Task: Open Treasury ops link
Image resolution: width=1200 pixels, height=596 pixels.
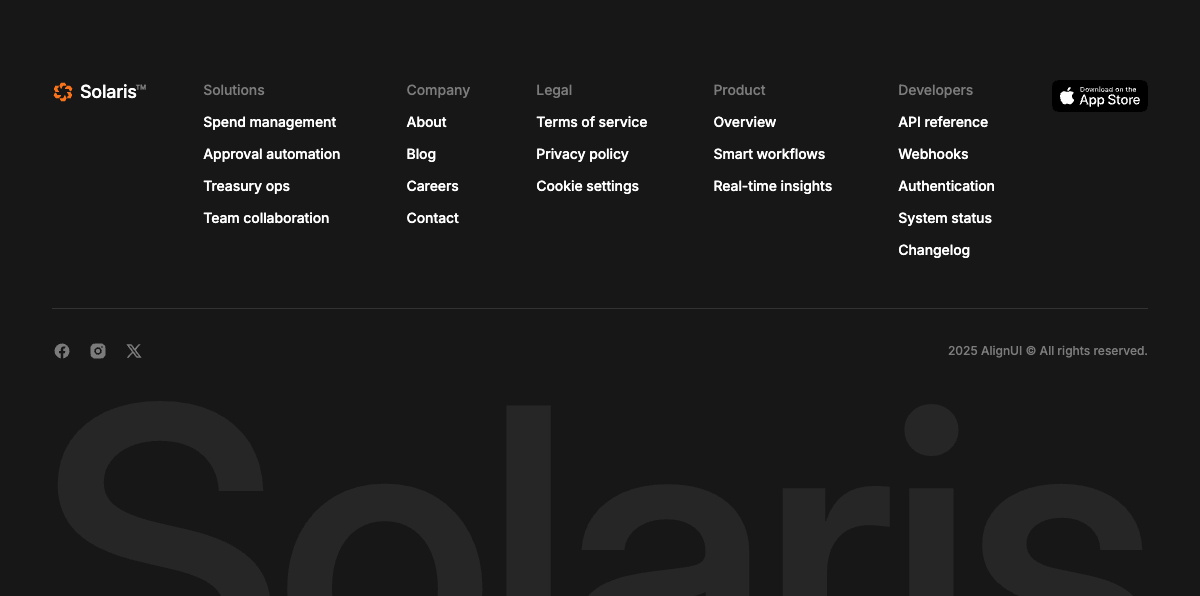Action: pos(246,186)
